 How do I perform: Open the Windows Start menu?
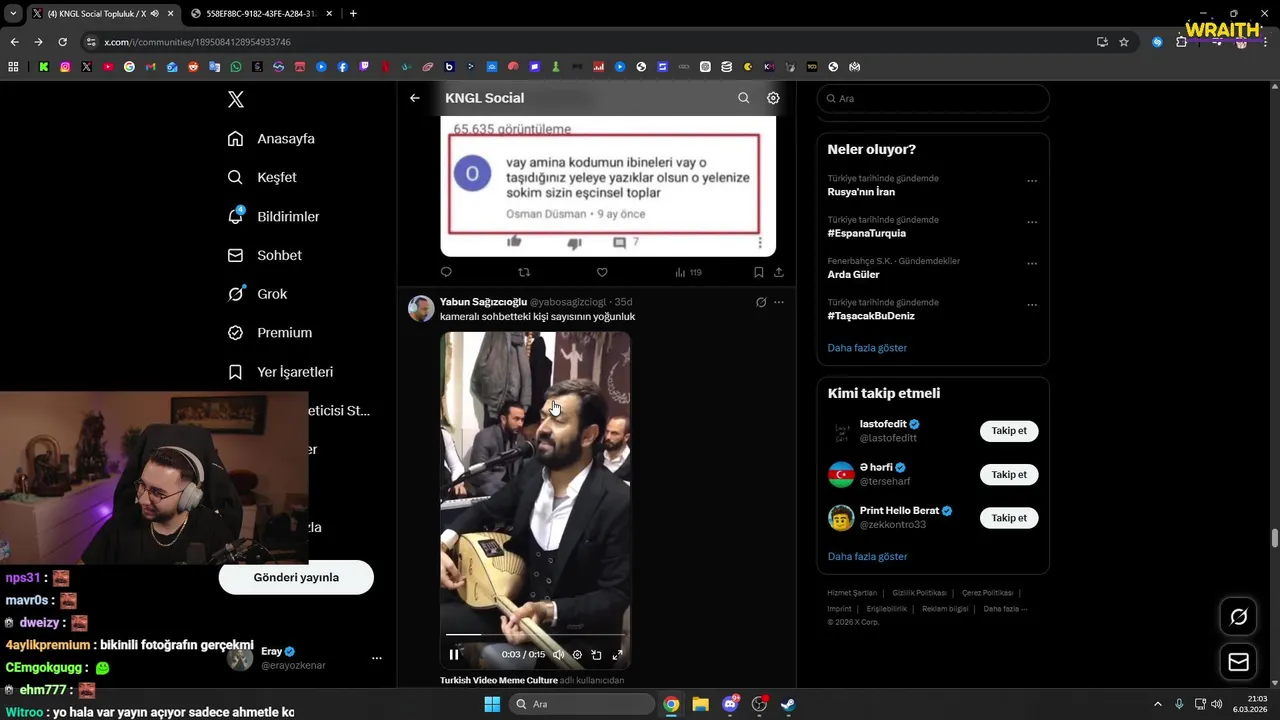(x=492, y=704)
